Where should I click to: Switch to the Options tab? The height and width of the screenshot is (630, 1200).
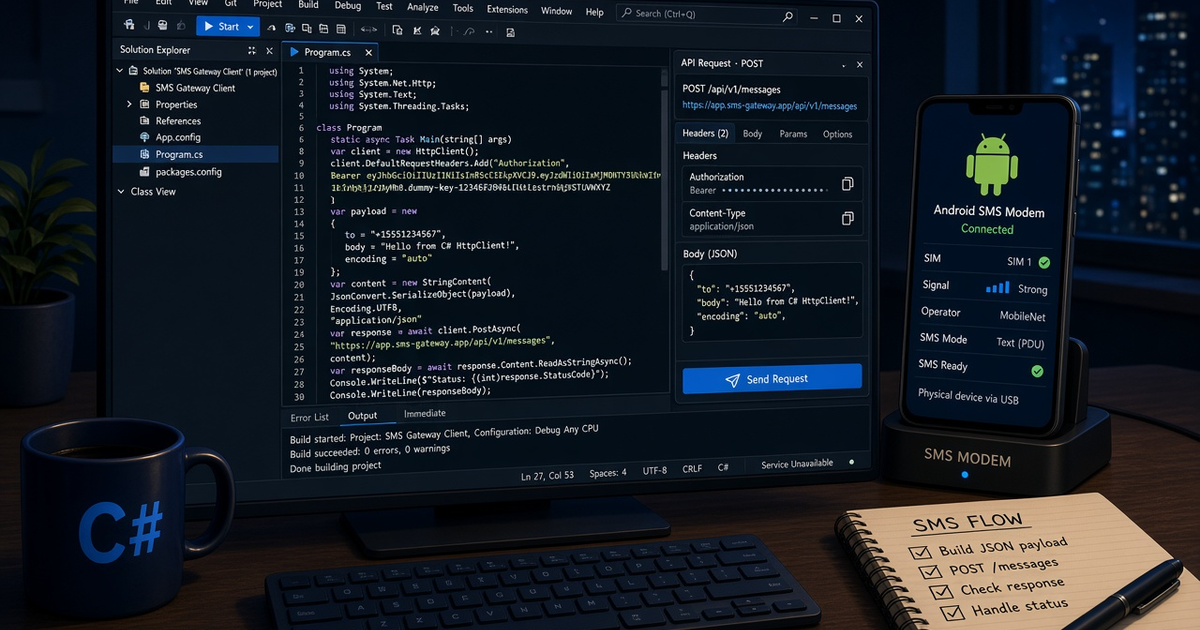click(x=838, y=134)
